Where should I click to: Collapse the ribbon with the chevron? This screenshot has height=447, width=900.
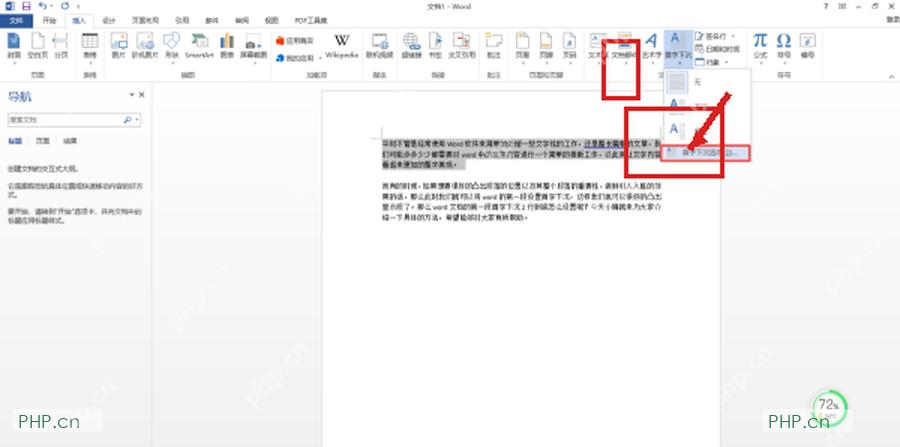[892, 76]
